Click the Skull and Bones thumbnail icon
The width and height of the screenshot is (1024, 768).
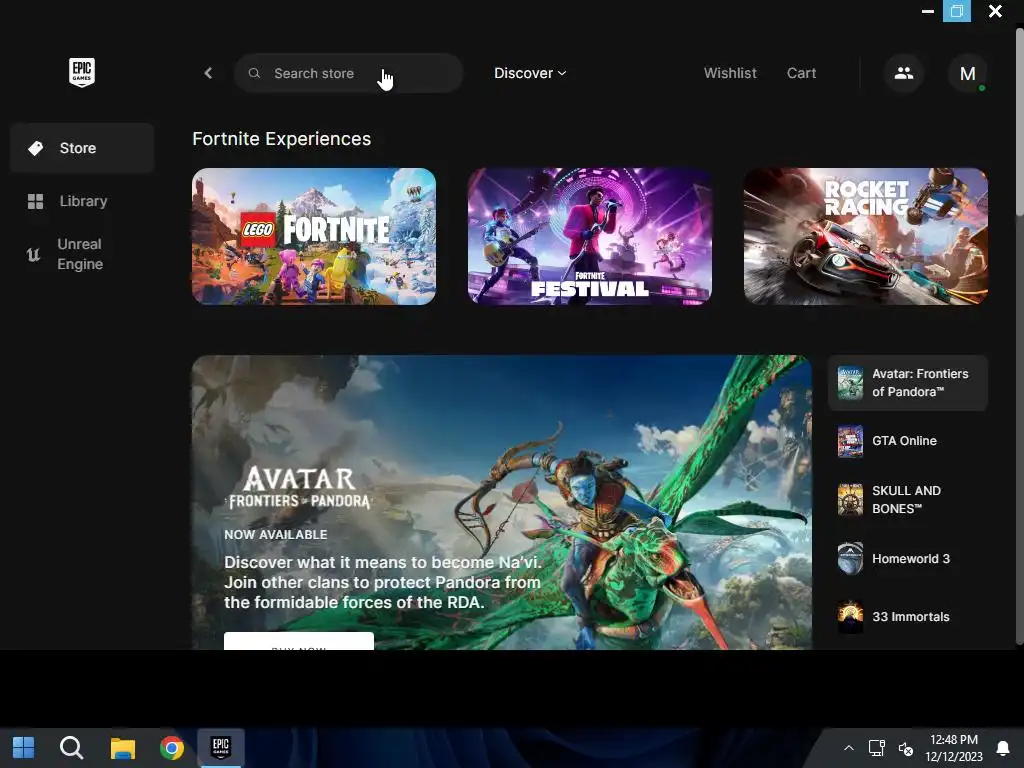(x=850, y=500)
